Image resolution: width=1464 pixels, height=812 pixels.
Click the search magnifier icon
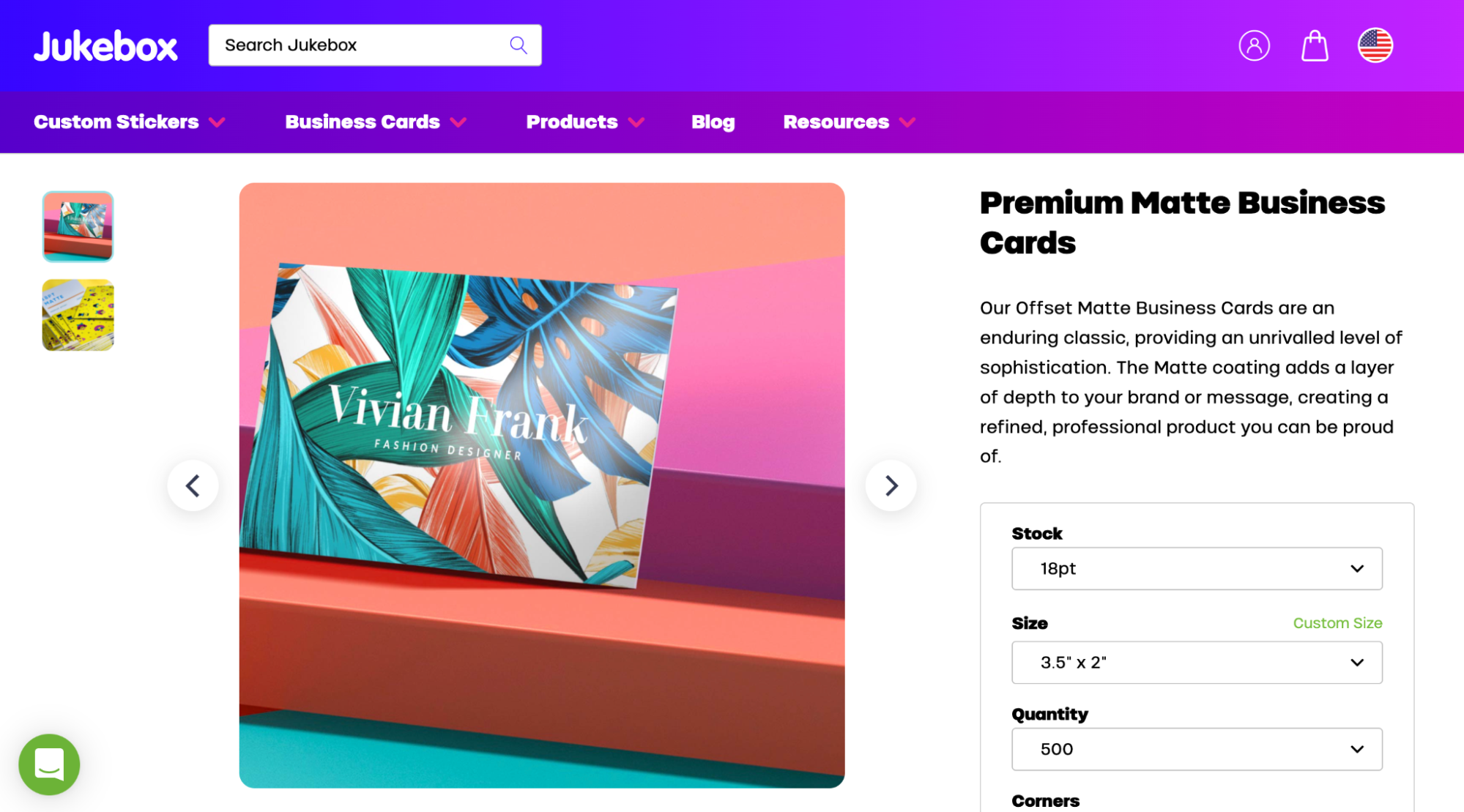coord(519,45)
